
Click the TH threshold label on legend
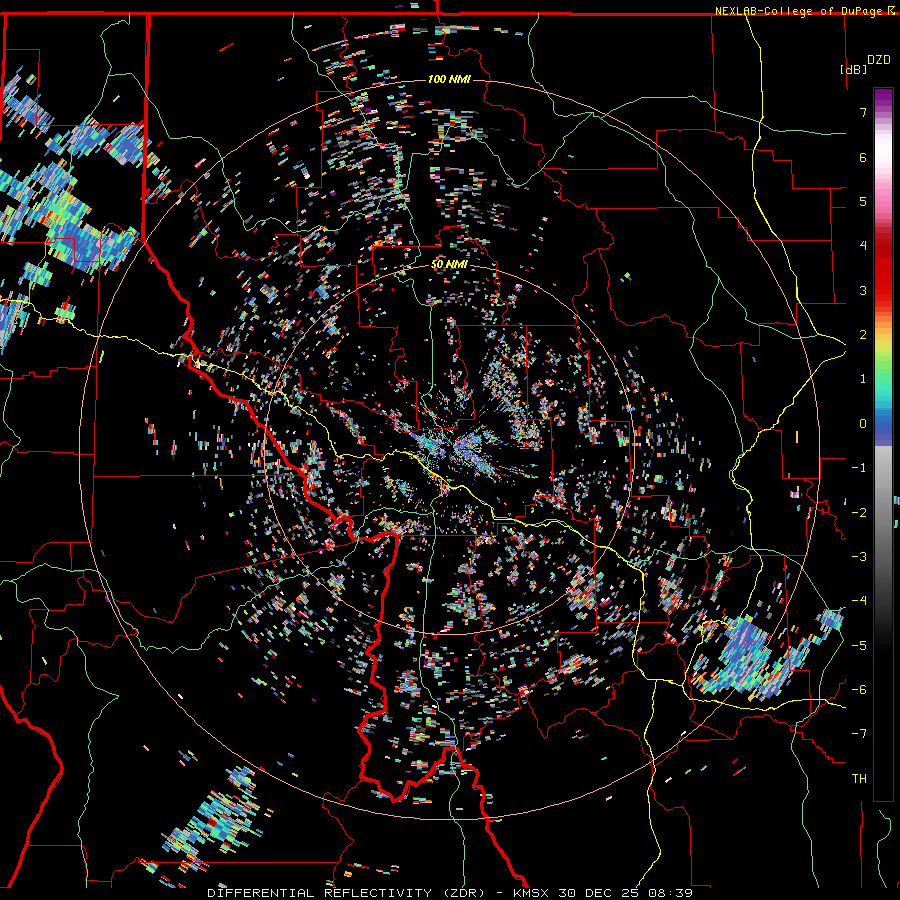tap(859, 779)
